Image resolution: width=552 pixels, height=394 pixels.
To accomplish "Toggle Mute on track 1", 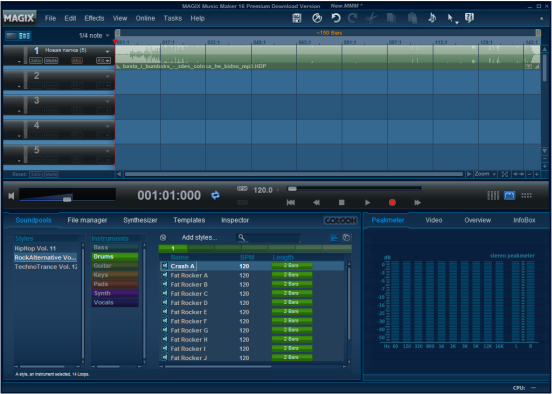I will (51, 61).
